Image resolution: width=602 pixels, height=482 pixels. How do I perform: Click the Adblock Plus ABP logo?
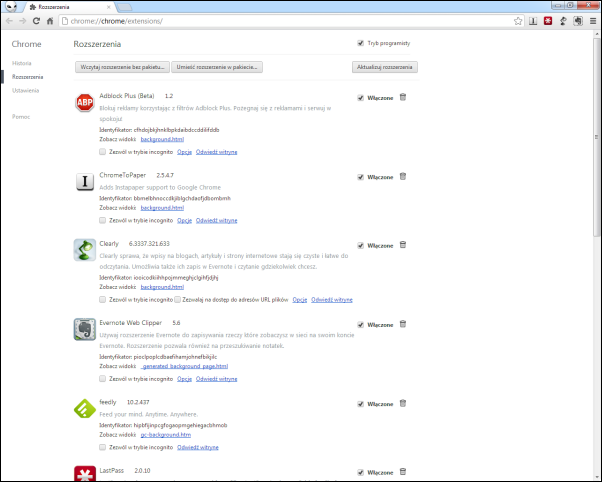coord(84,102)
